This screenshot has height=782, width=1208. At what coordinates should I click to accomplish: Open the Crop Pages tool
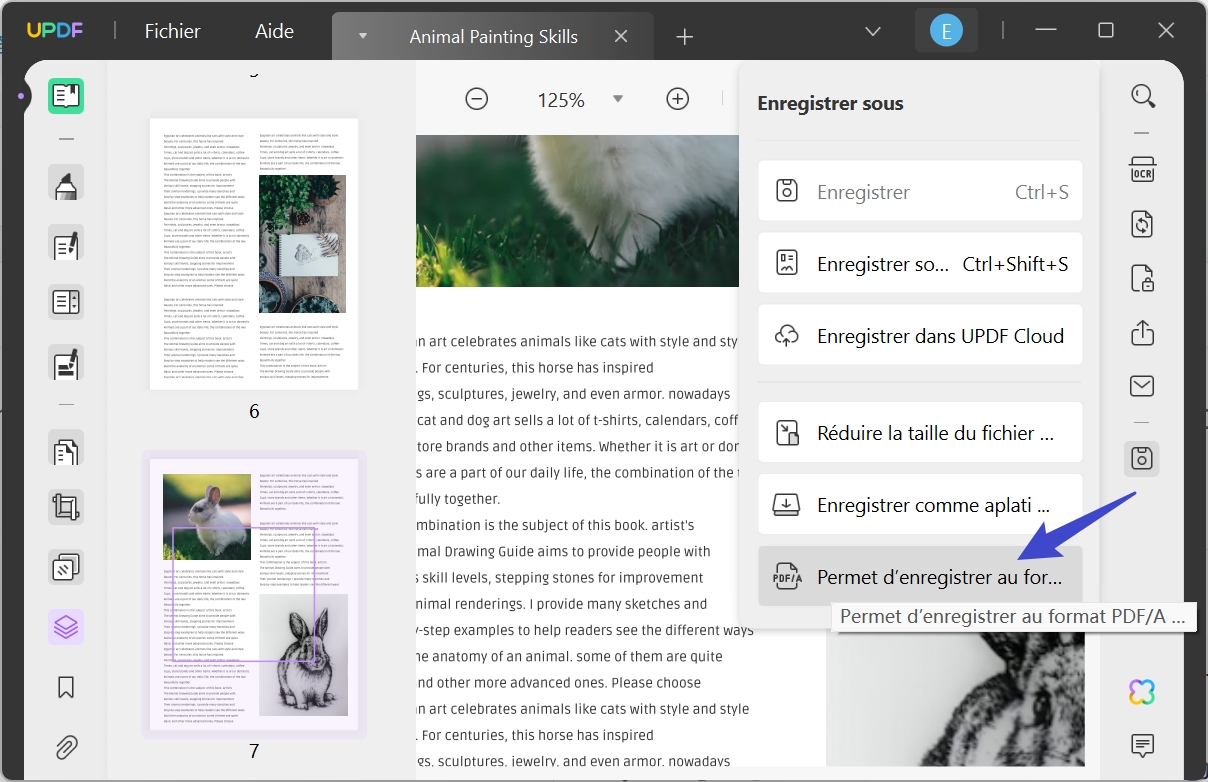pyautogui.click(x=66, y=507)
